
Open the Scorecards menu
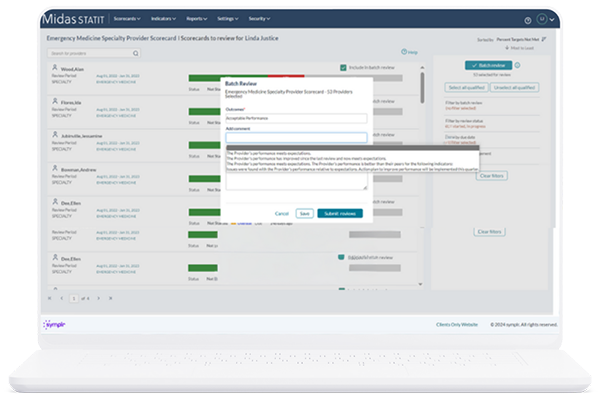[127, 19]
